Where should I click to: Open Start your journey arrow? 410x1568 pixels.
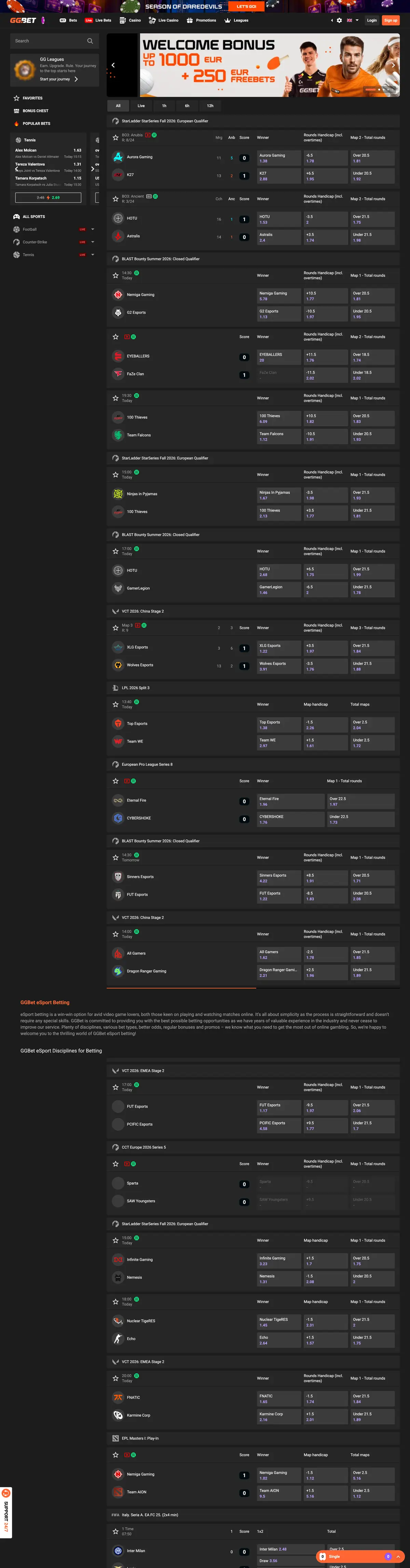pos(76,79)
